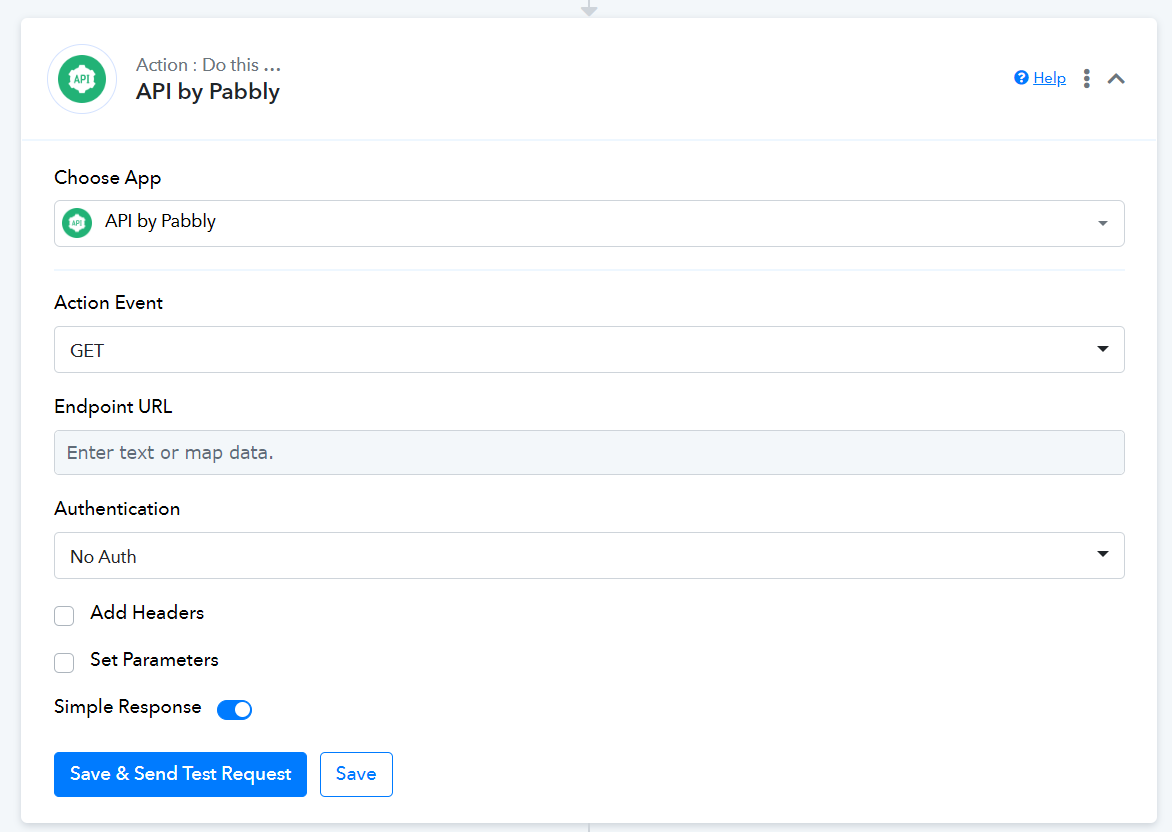The image size is (1172, 832).
Task: Open the Action Event GET dropdown
Action: click(x=589, y=350)
